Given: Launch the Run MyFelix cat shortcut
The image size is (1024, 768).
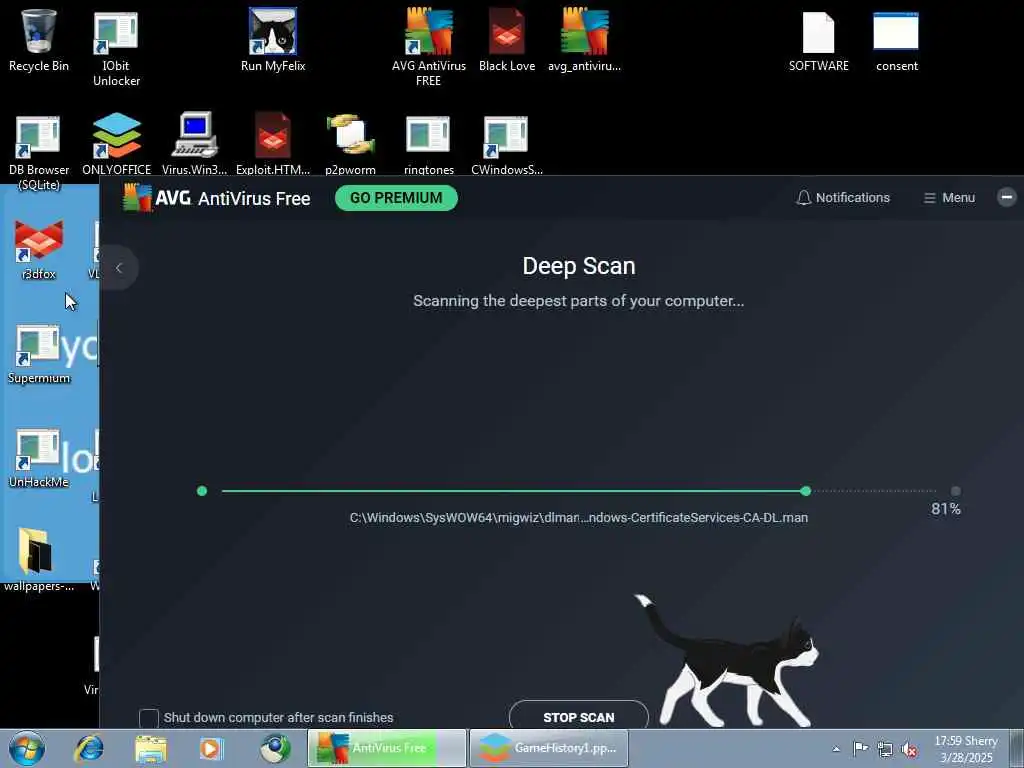Looking at the screenshot, I should pyautogui.click(x=273, y=39).
